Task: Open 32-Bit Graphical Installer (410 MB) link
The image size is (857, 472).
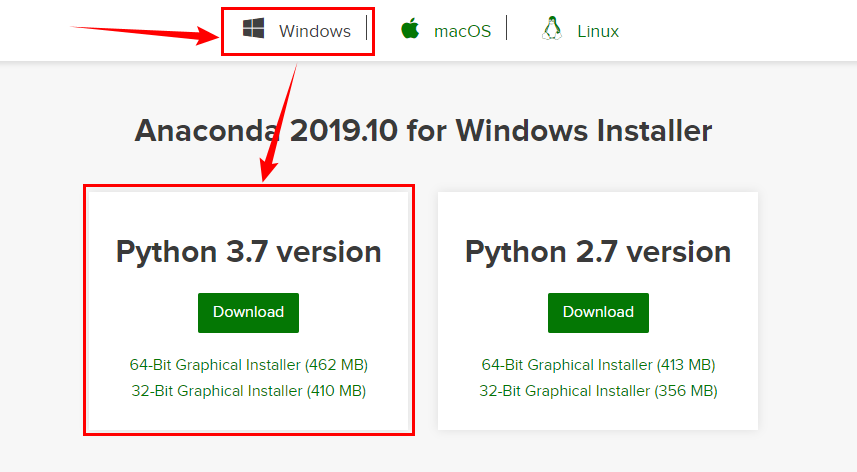Action: 249,391
